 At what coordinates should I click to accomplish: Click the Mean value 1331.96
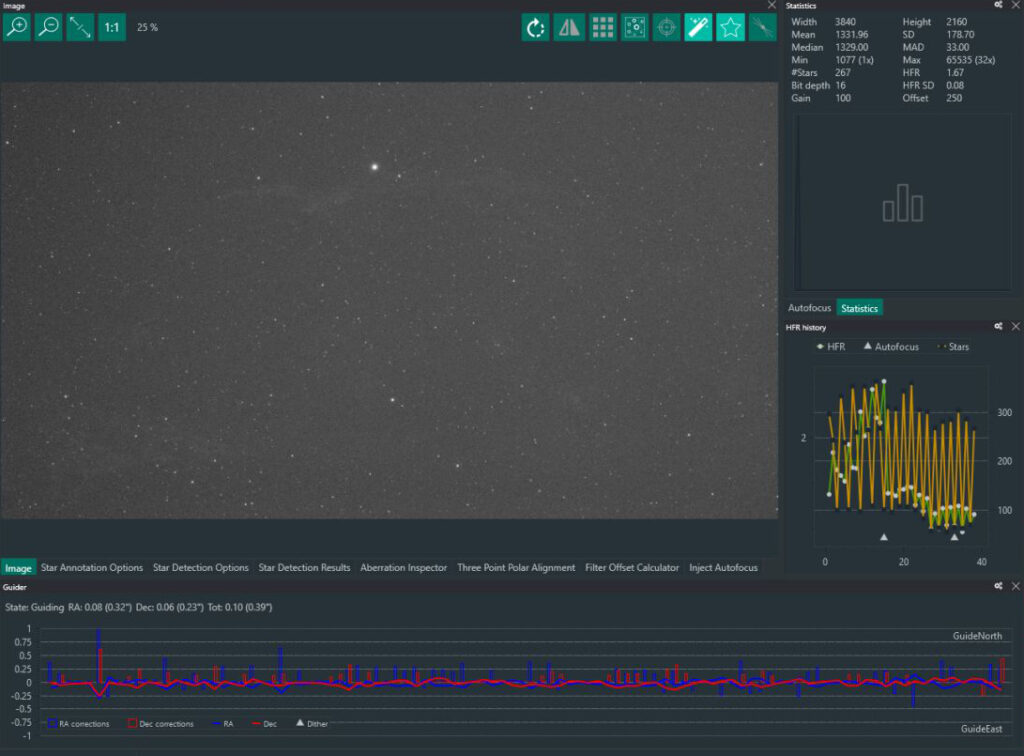[x=852, y=35]
